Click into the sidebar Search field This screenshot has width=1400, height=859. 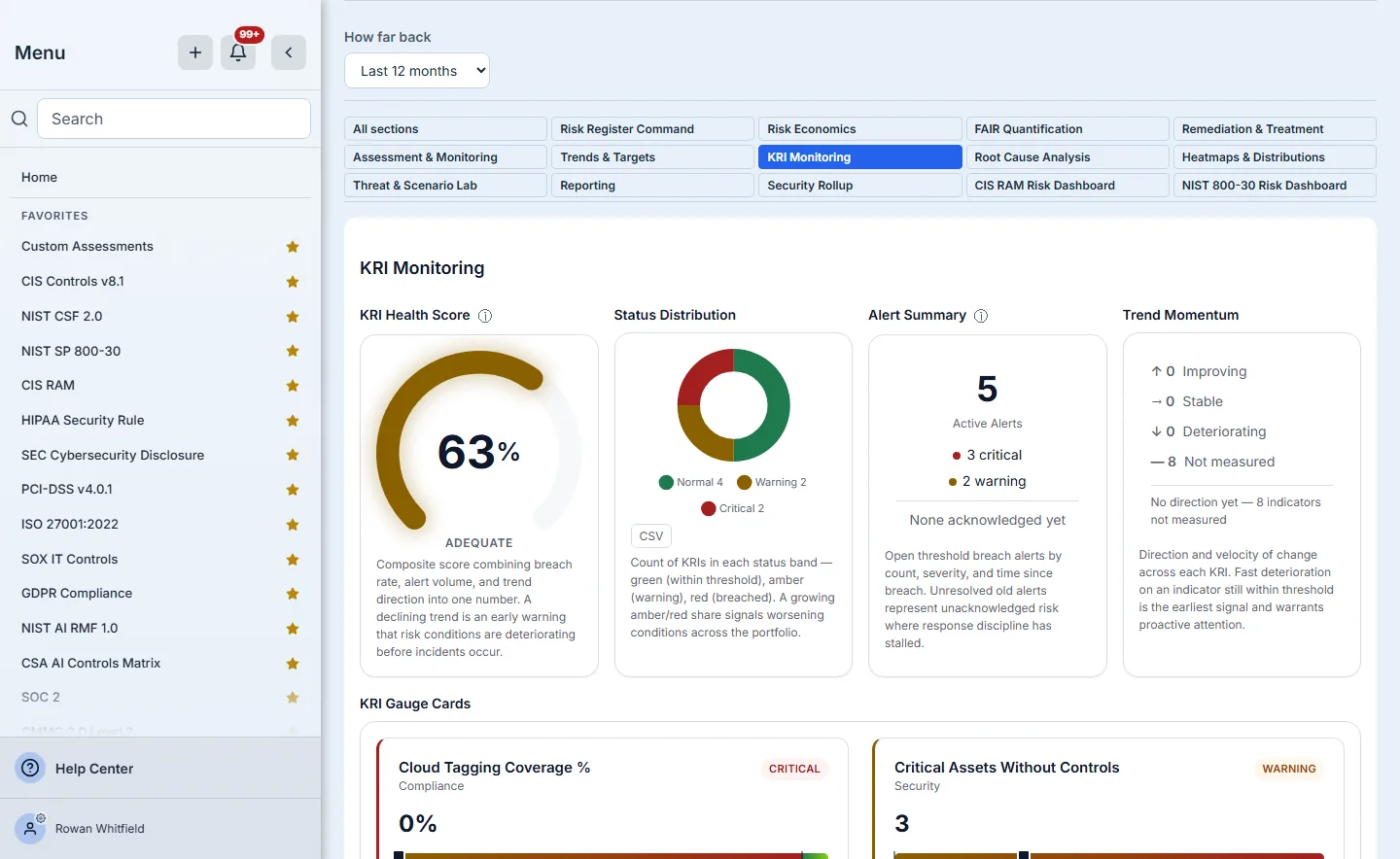coord(174,119)
